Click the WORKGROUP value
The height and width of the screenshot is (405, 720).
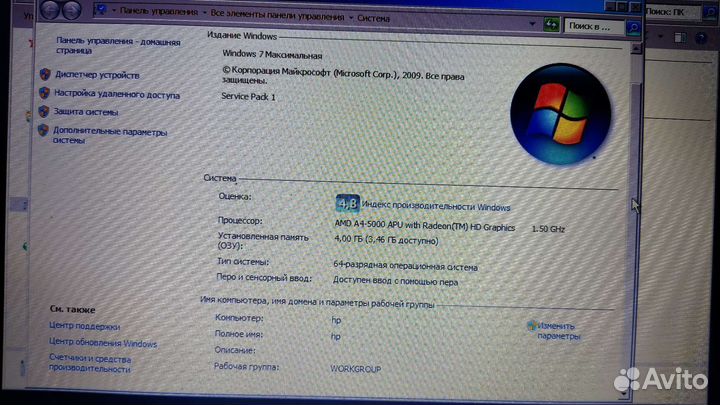[x=356, y=369]
